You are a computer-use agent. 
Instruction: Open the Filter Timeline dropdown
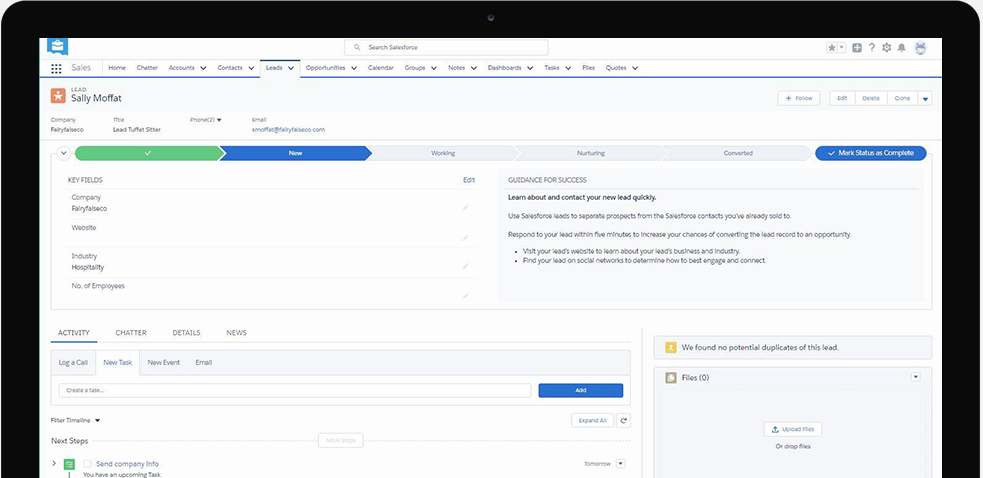click(x=76, y=421)
